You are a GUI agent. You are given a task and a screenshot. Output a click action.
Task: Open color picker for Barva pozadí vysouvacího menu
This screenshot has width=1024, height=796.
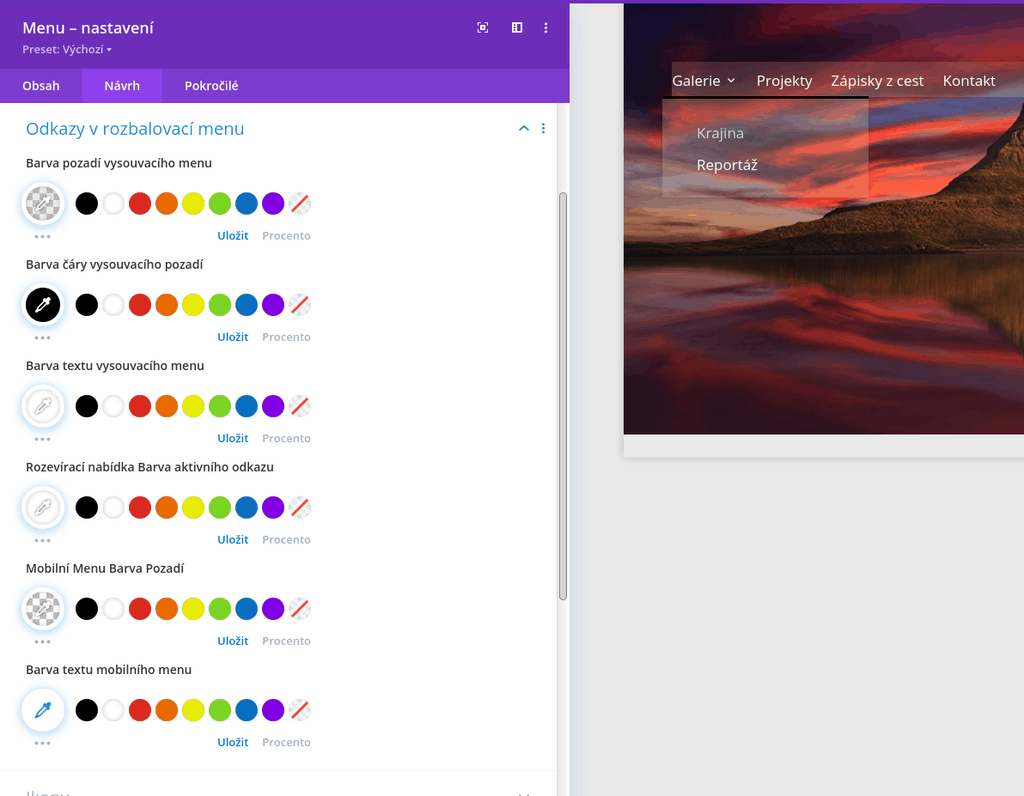43,204
